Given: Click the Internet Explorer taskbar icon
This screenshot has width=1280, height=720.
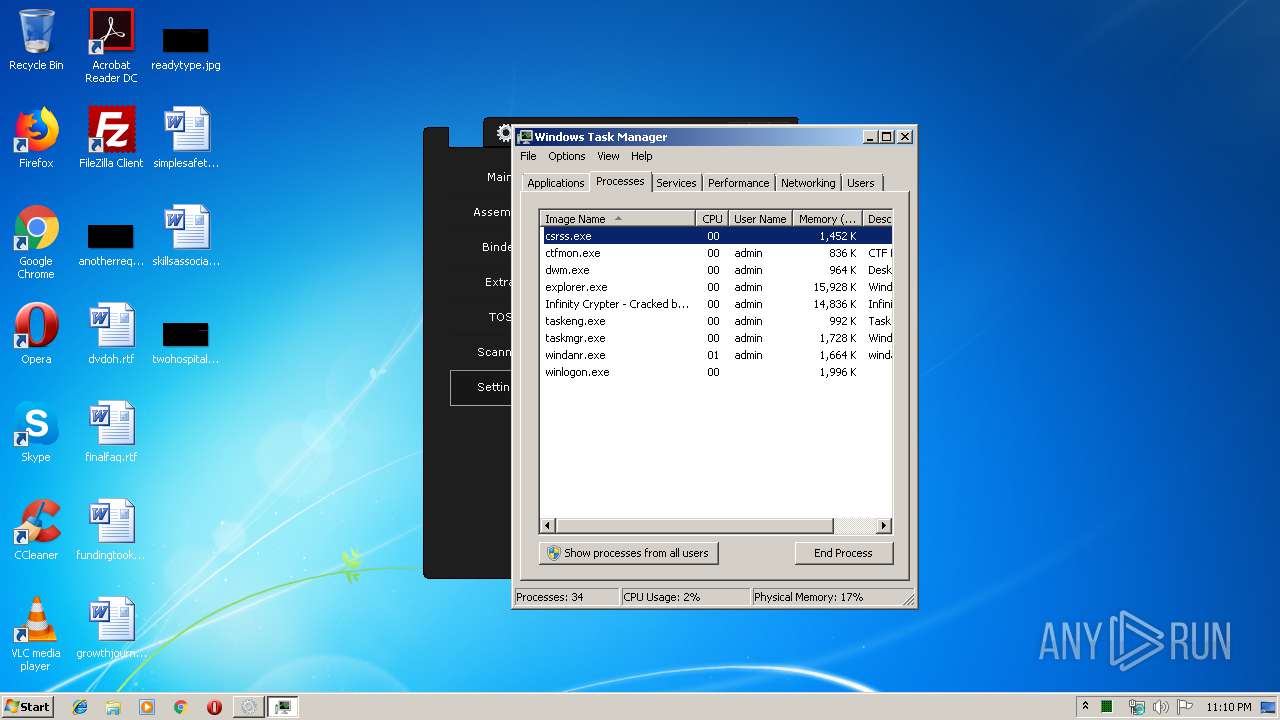Looking at the screenshot, I should pyautogui.click(x=80, y=707).
